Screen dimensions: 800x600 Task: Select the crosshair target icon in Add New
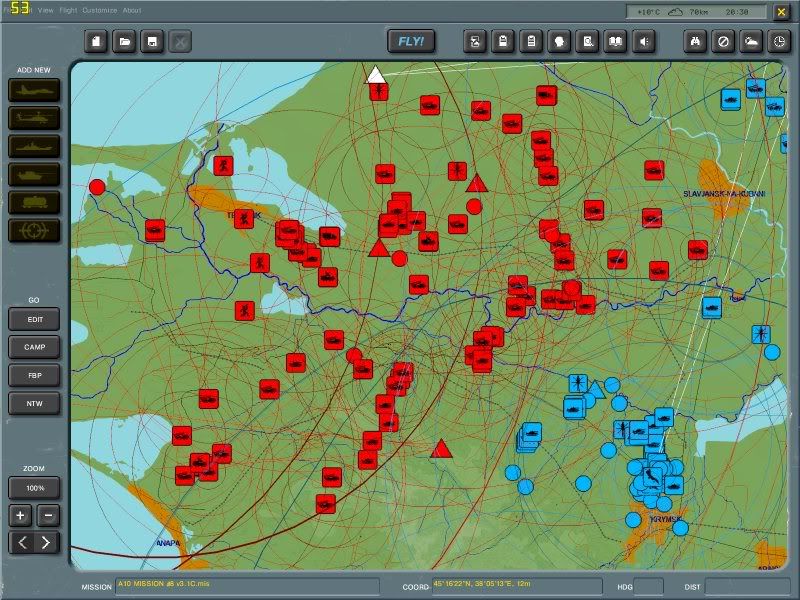click(34, 230)
